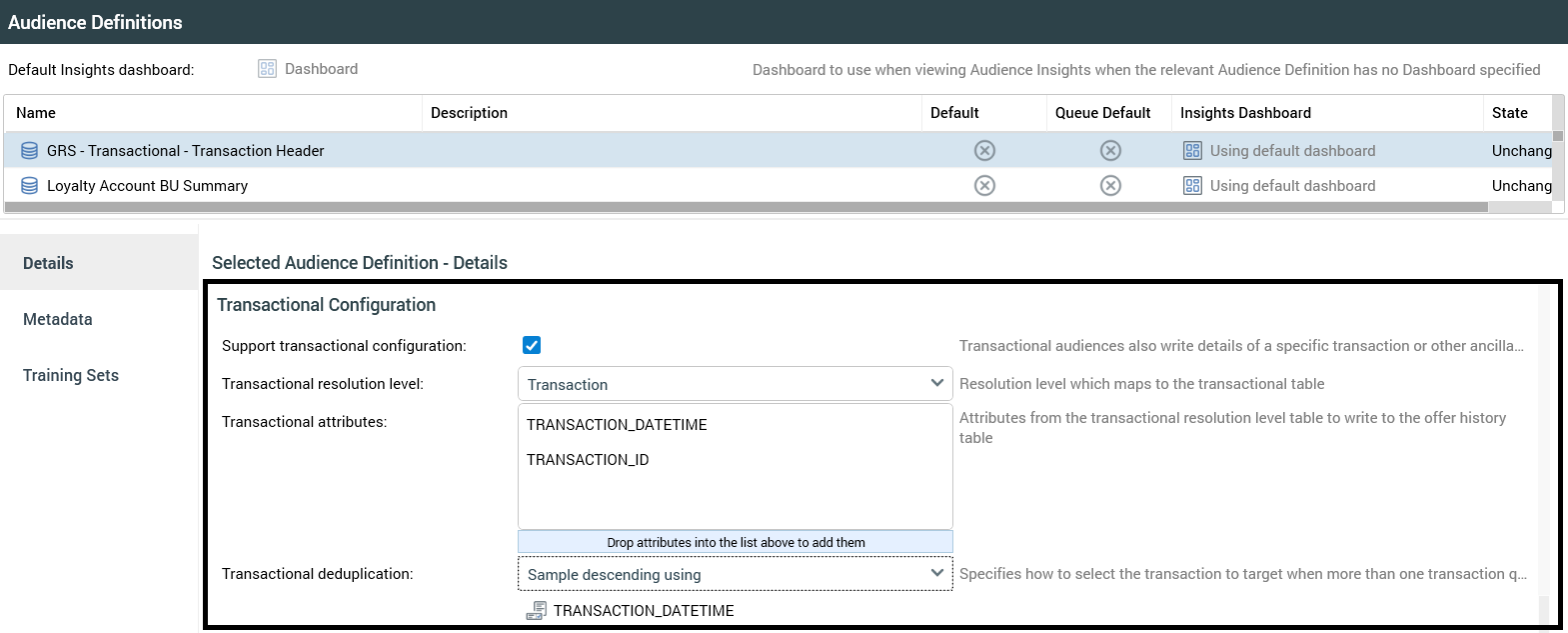Click the TRANSACTION_DATETIME deduplication attribute icon
This screenshot has height=633, width=1568.
click(537, 611)
